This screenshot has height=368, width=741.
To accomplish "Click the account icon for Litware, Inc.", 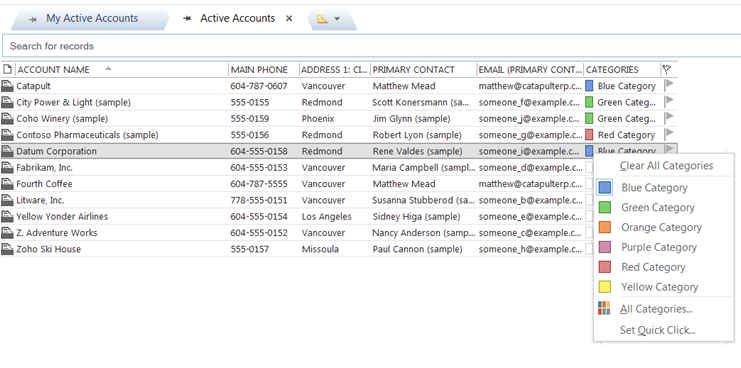I will point(7,200).
